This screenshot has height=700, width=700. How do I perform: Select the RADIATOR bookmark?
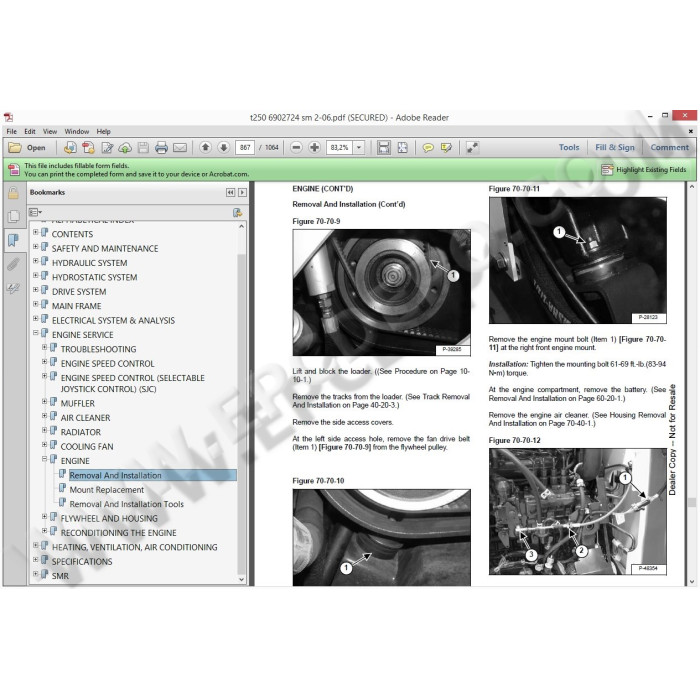click(x=81, y=432)
